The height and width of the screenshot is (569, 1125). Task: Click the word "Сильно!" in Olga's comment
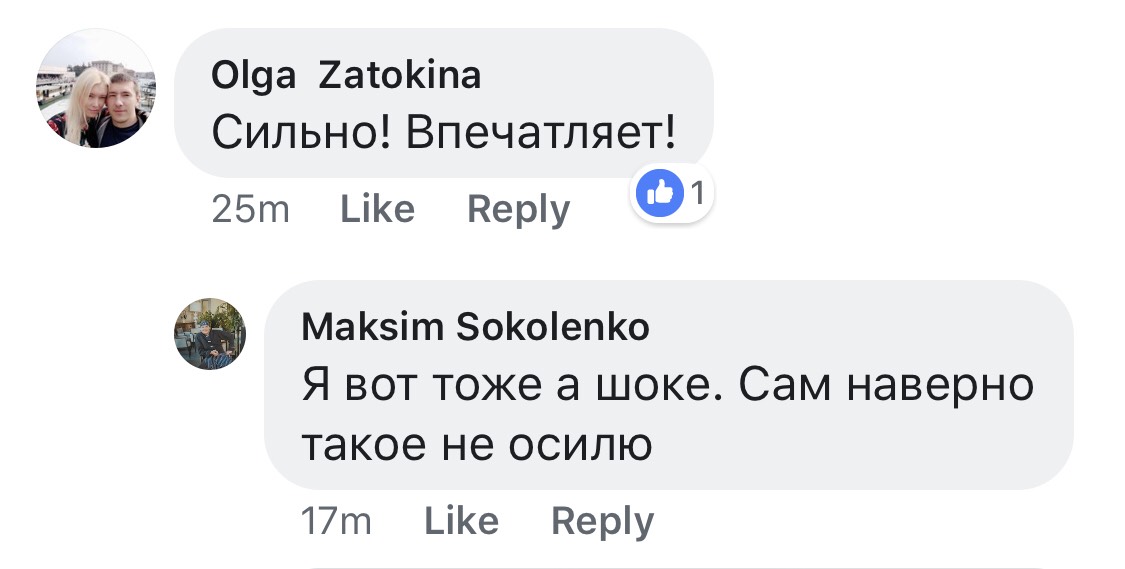coord(301,133)
